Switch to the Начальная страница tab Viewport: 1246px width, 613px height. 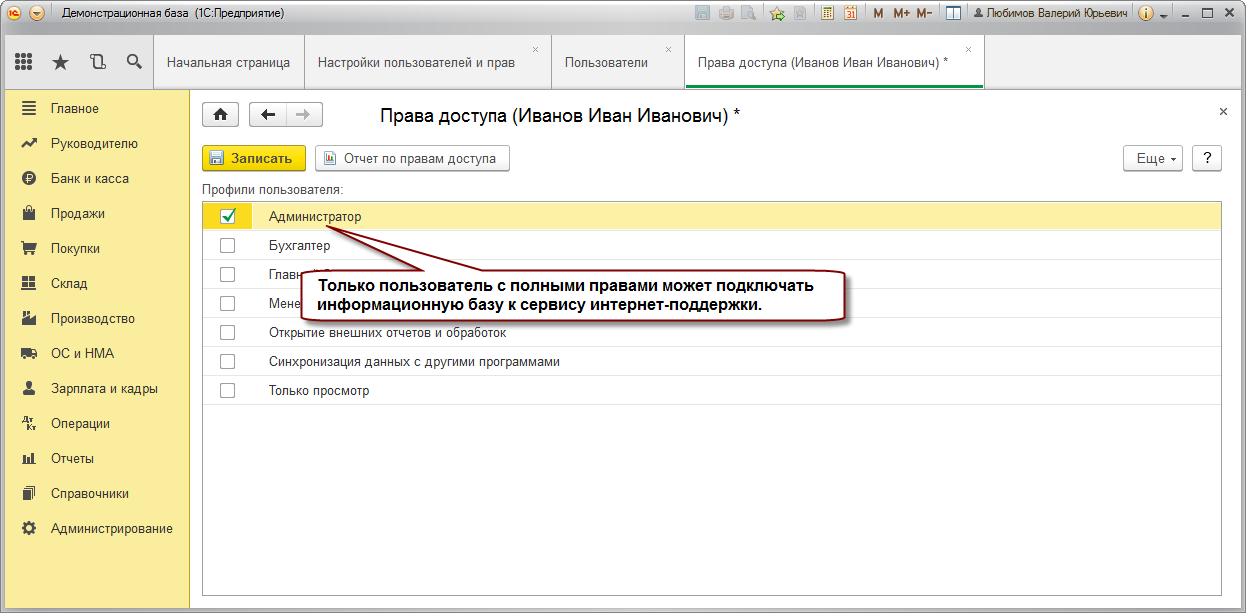pyautogui.click(x=228, y=62)
